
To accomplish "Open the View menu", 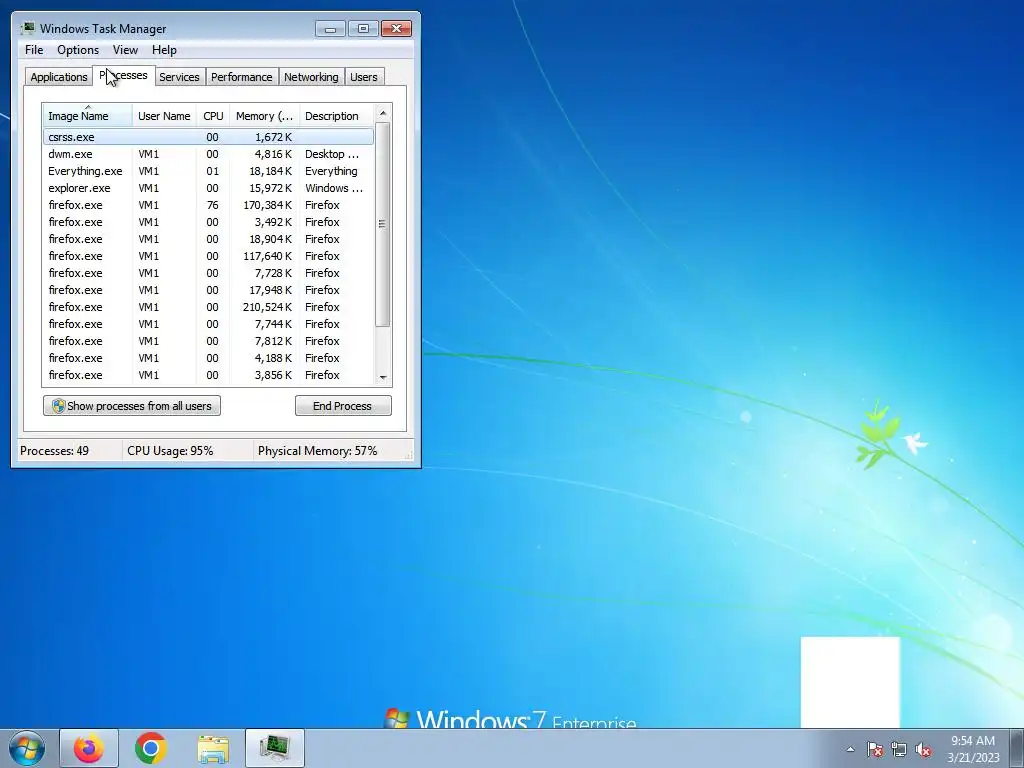I will [x=125, y=50].
